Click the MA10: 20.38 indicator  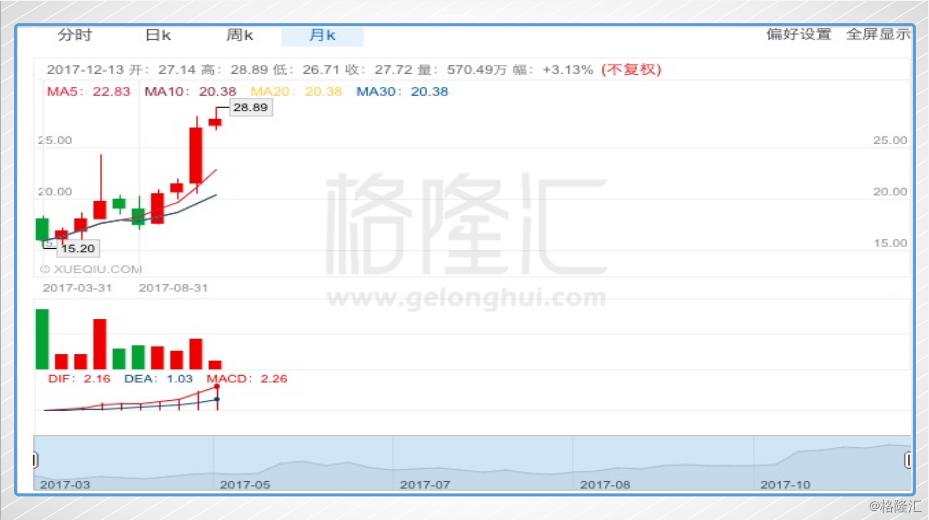point(190,92)
